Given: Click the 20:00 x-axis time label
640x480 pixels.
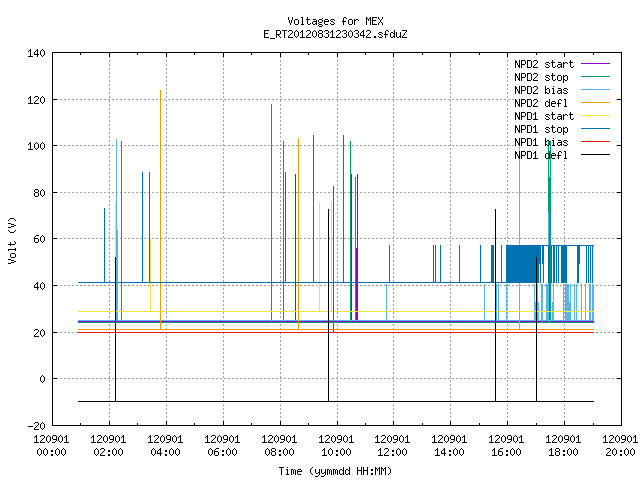Looking at the screenshot, I should pyautogui.click(x=620, y=452).
